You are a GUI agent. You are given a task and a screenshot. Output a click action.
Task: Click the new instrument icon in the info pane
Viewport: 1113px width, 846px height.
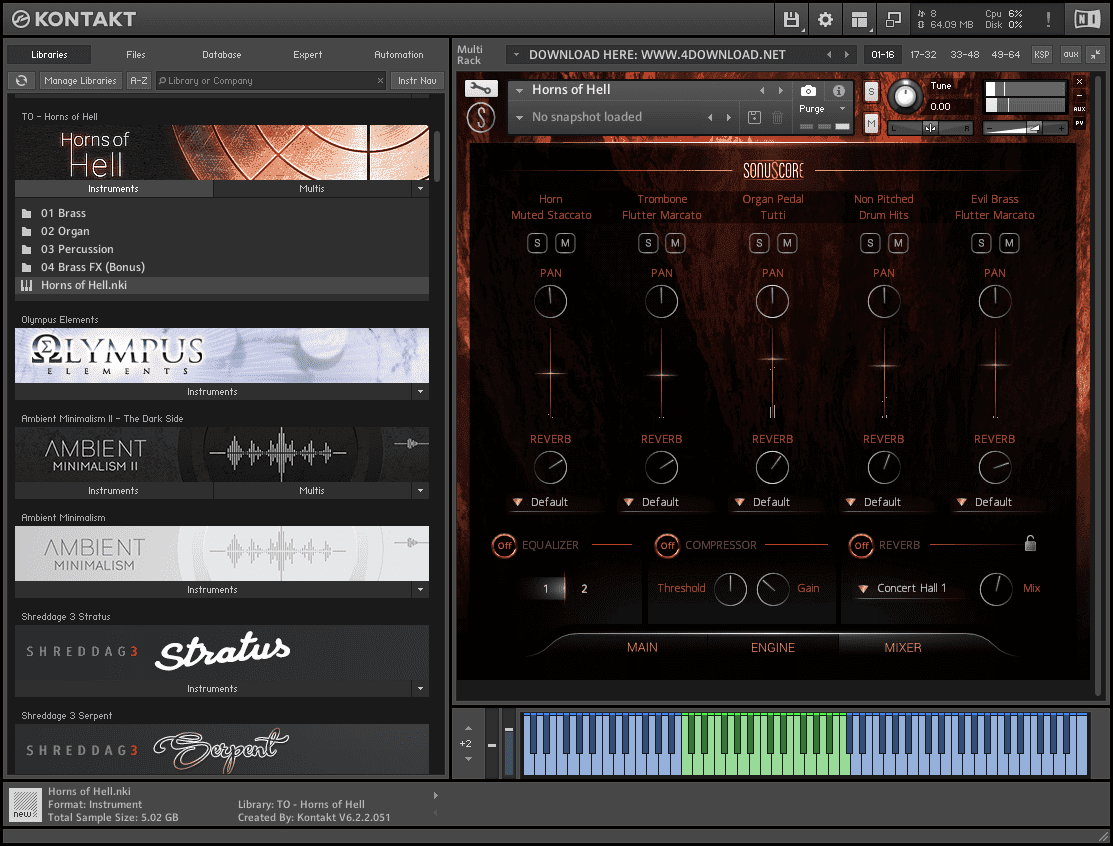[25, 806]
